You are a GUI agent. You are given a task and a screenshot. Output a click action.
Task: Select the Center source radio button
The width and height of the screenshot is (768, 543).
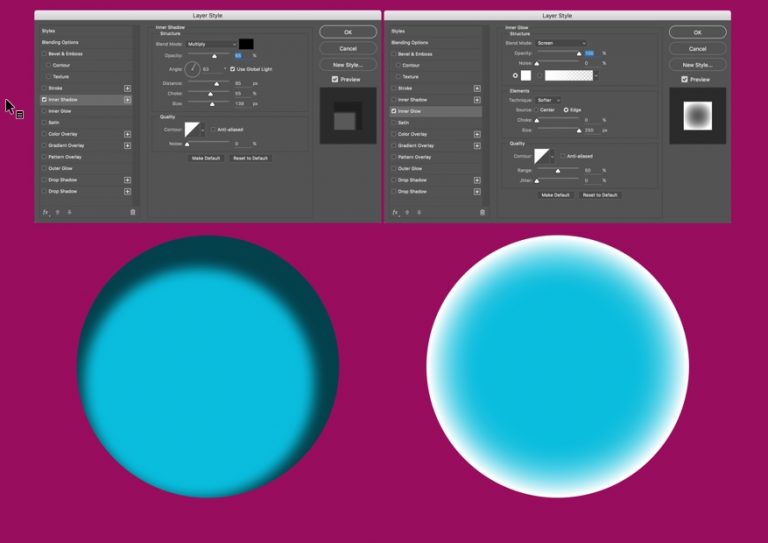point(536,110)
